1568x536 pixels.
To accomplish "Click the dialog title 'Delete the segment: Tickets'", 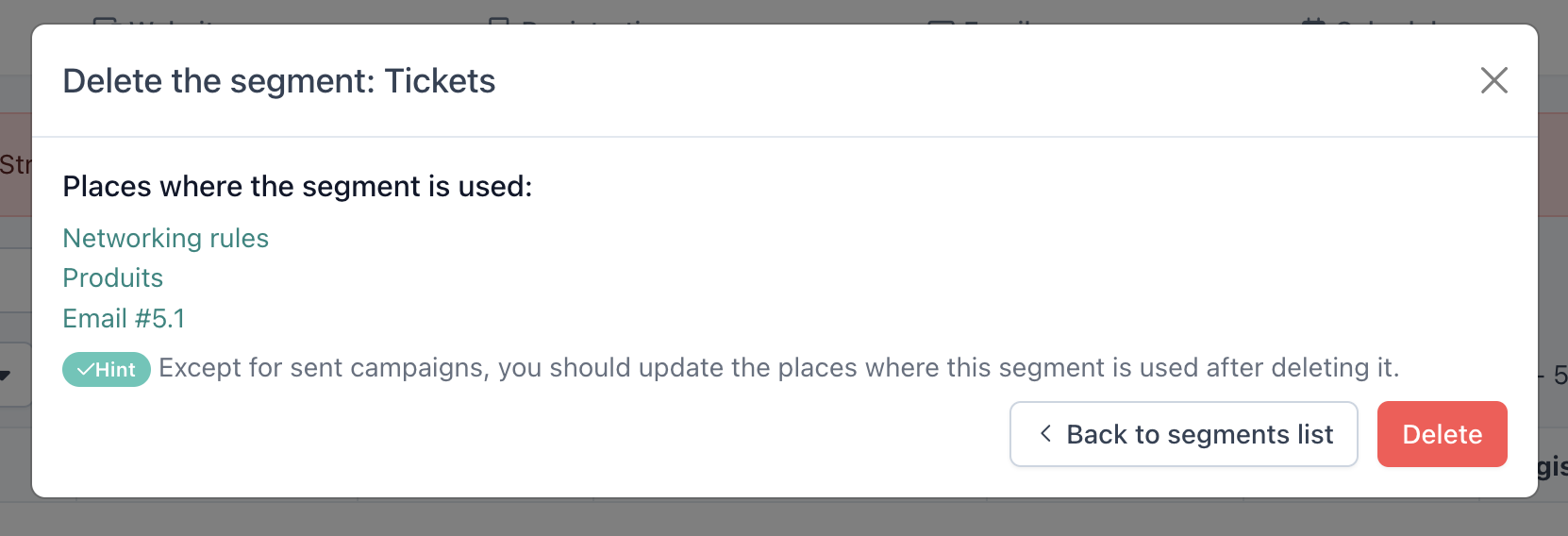I will (279, 81).
